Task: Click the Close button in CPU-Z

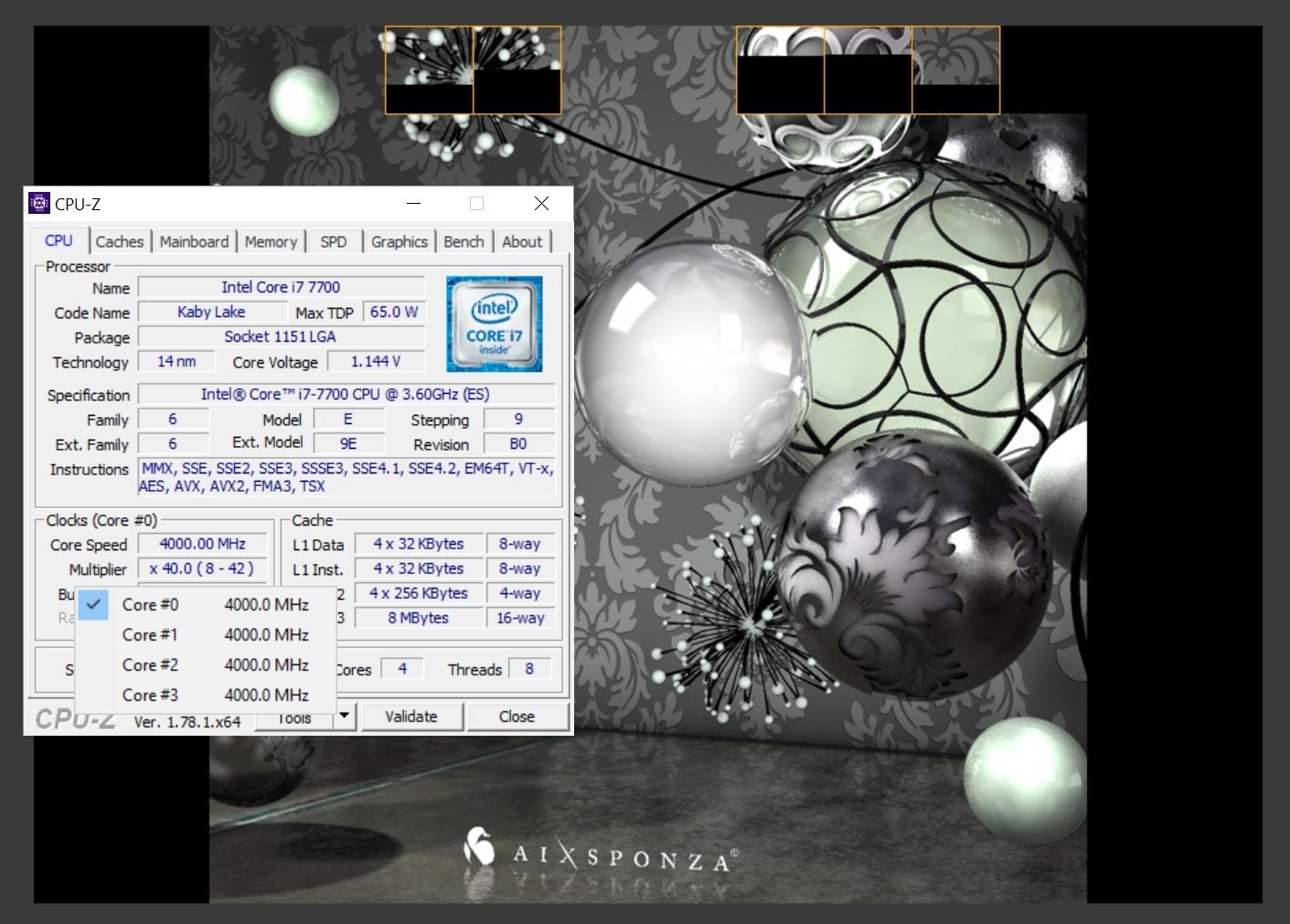Action: [x=517, y=717]
